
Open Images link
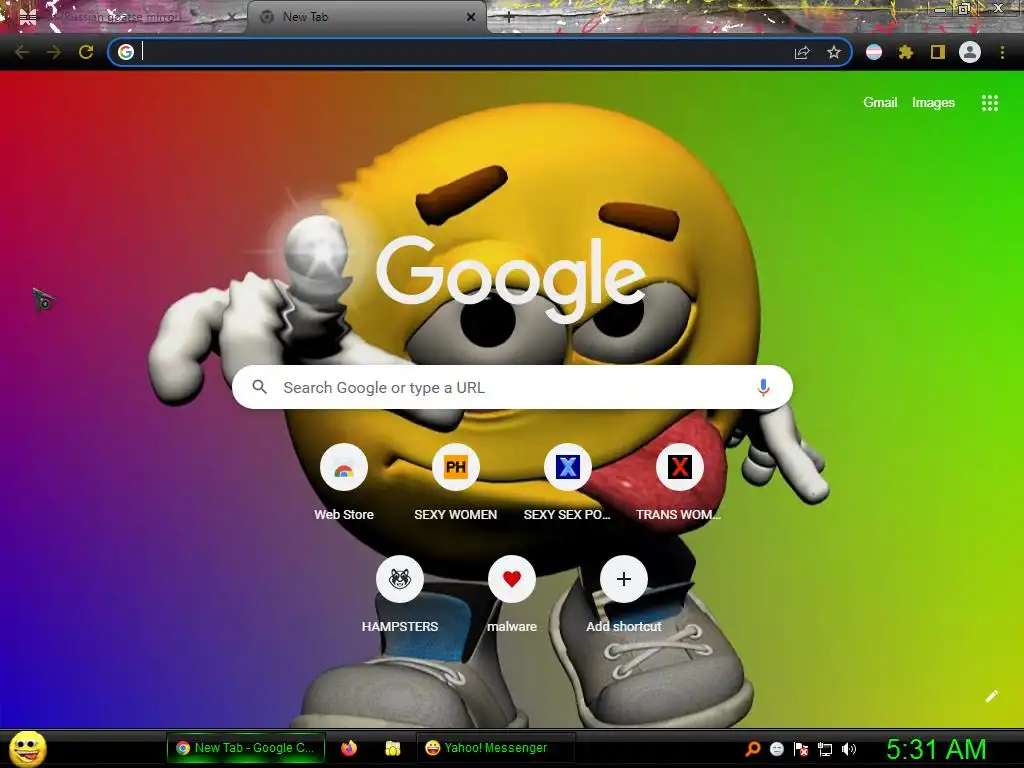click(x=933, y=103)
